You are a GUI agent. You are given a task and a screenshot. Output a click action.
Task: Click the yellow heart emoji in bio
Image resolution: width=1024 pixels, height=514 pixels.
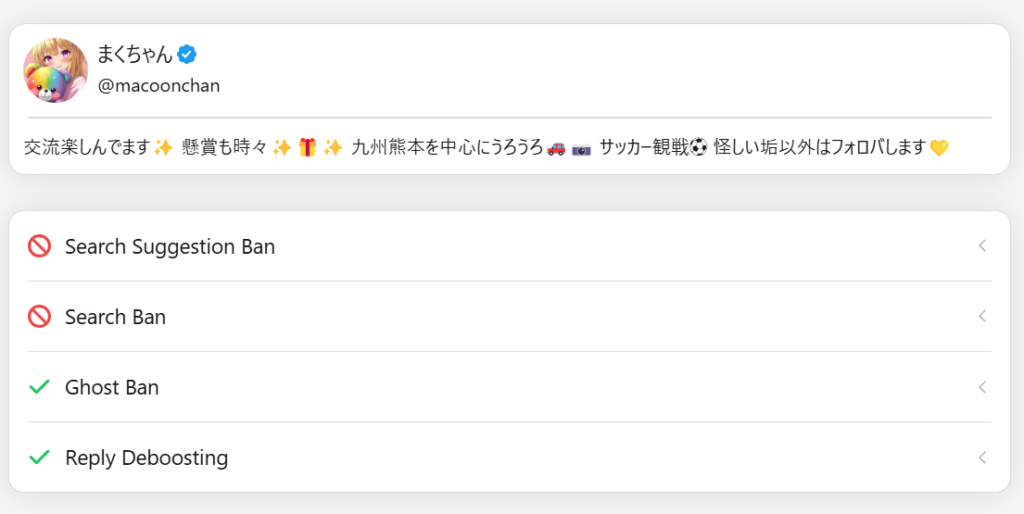(x=938, y=148)
